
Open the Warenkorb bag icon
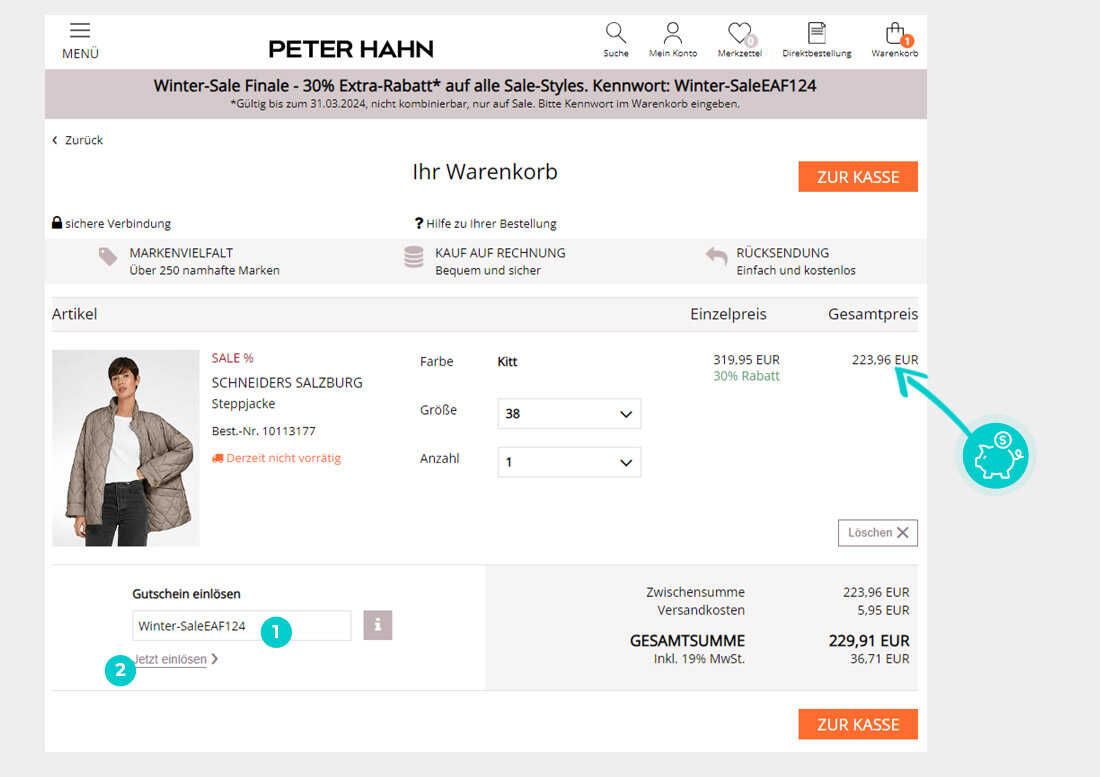point(896,33)
